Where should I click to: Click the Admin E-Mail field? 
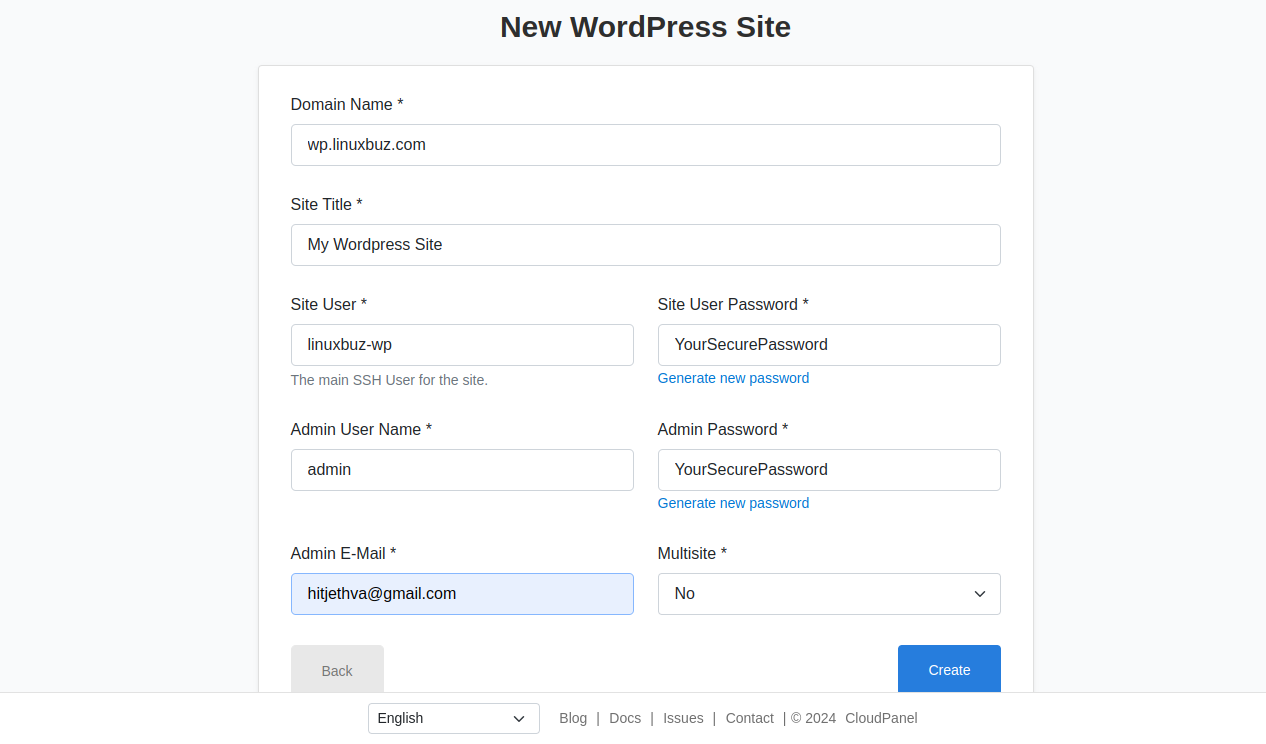point(462,594)
